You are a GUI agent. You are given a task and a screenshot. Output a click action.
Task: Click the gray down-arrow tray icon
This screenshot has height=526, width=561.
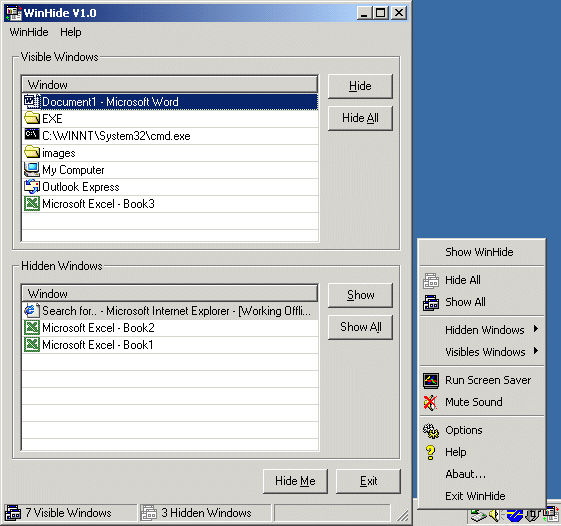point(532,516)
